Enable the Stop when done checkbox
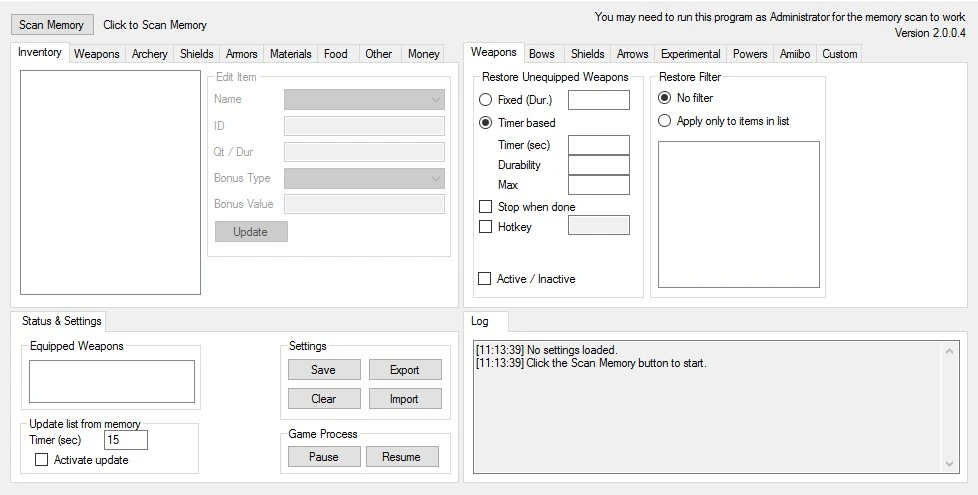 (x=485, y=206)
